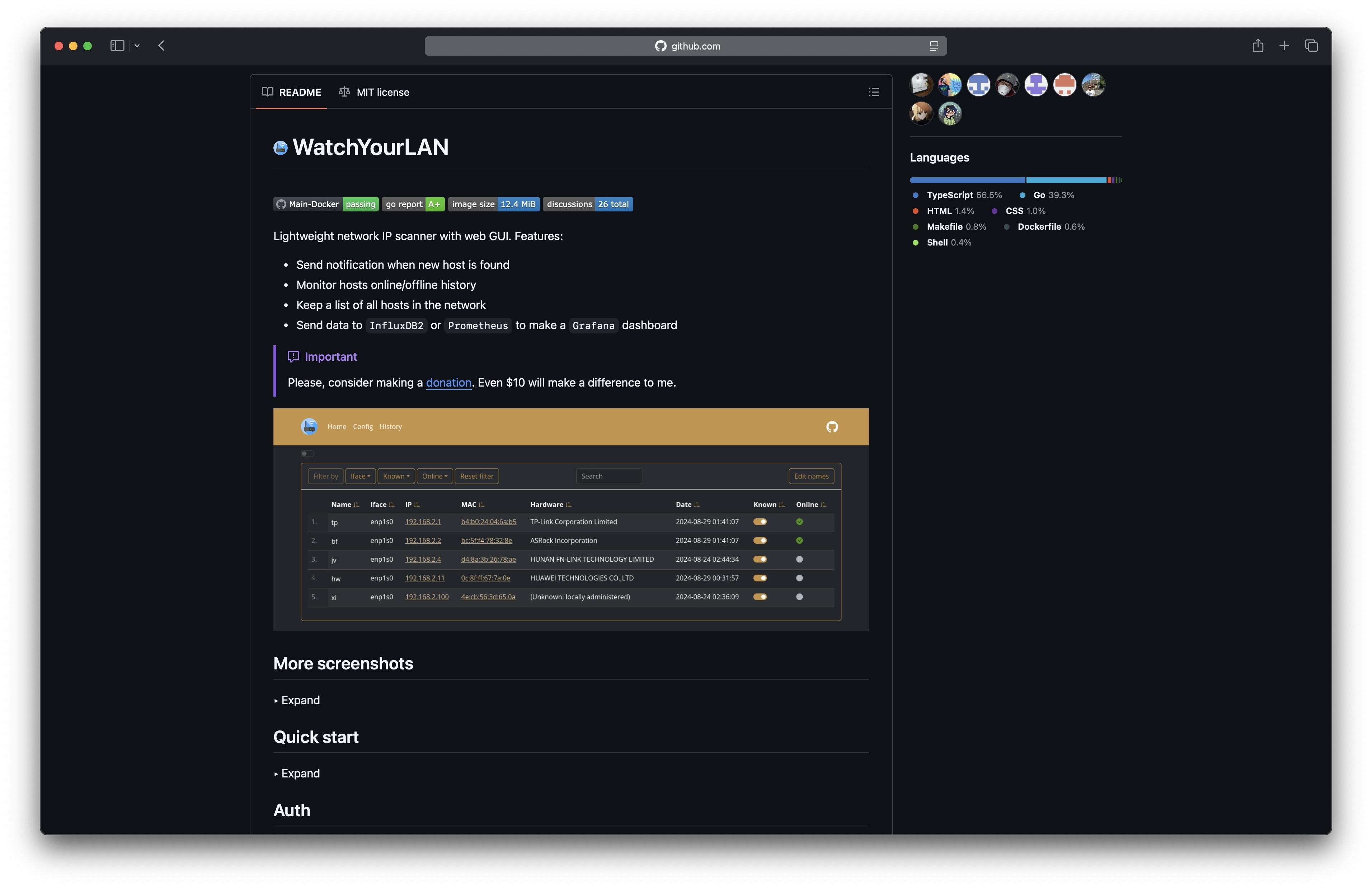This screenshot has width=1372, height=888.
Task: Open the Online filter dropdown
Action: 434,476
